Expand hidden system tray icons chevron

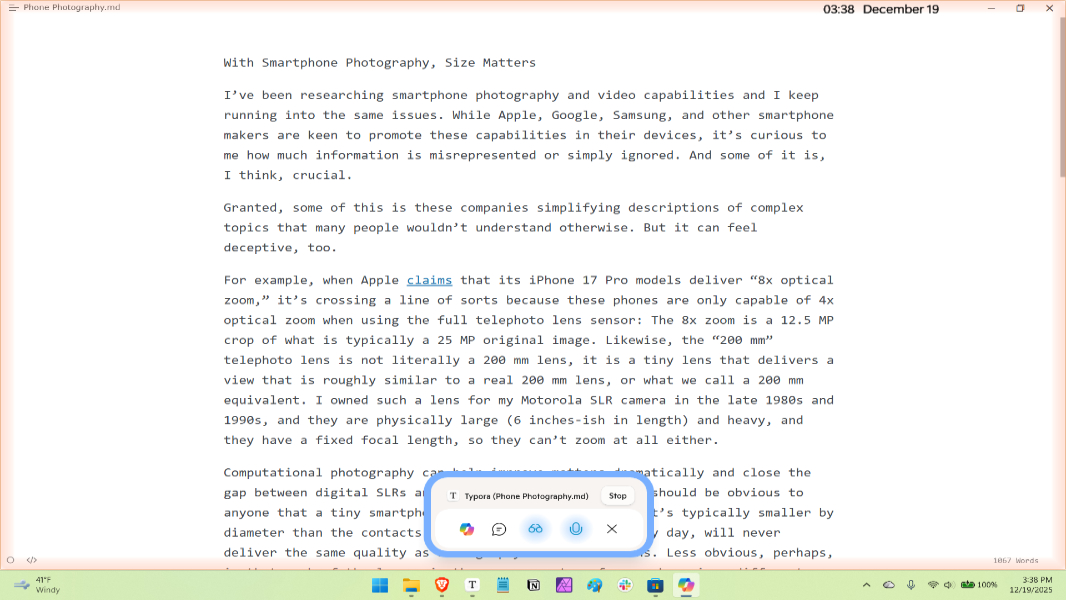[x=866, y=585]
